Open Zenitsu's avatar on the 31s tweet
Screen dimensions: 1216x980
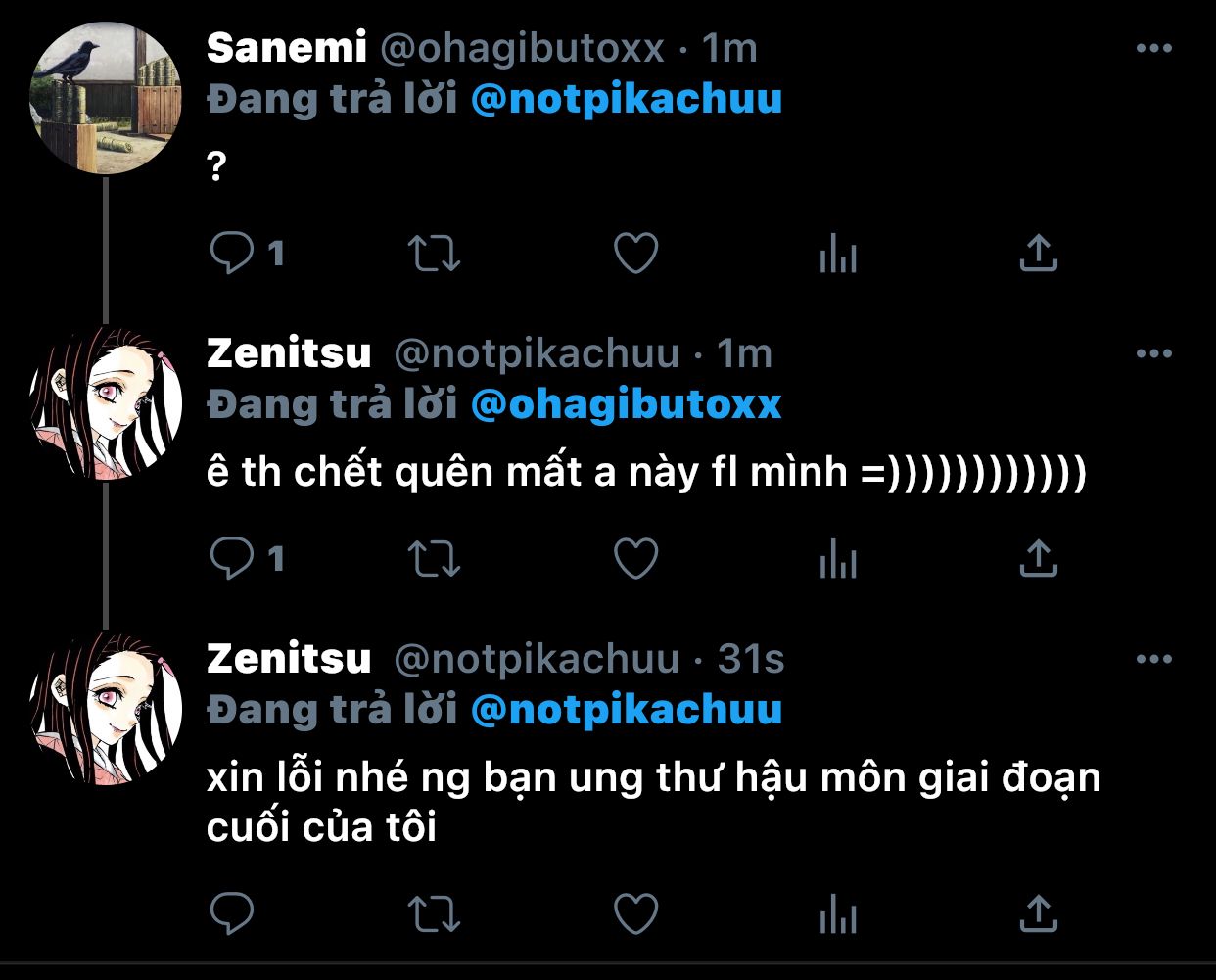tap(107, 709)
